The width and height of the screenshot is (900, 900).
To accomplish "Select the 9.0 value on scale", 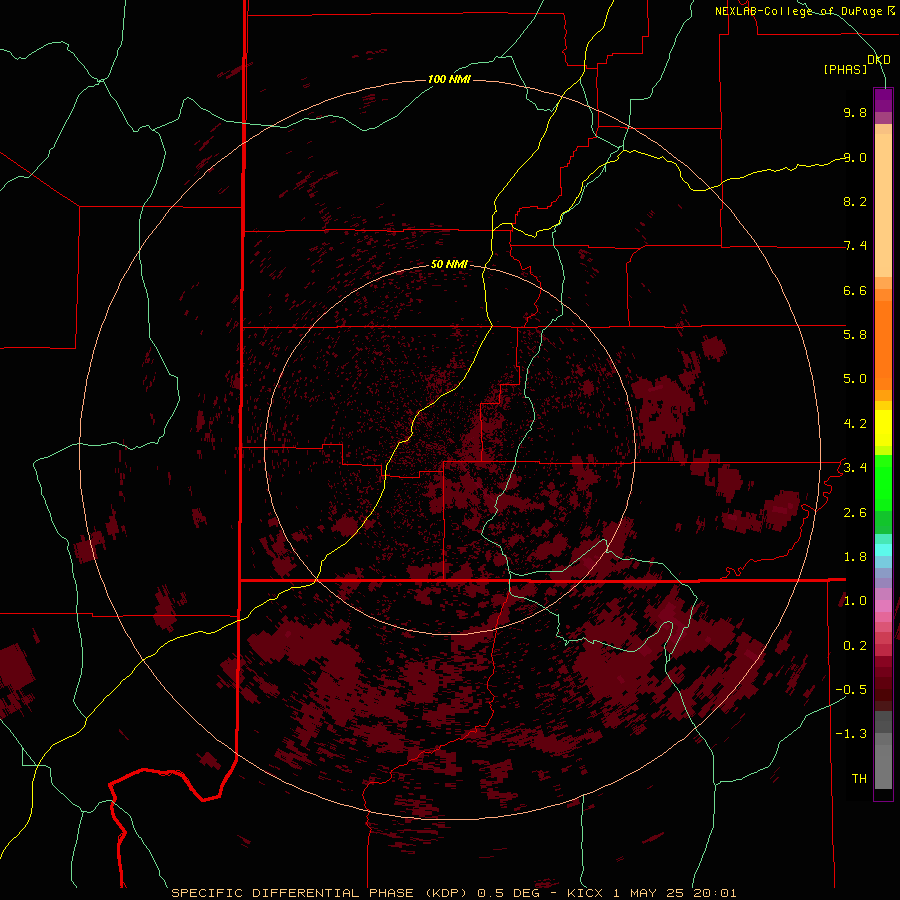I will [x=855, y=157].
